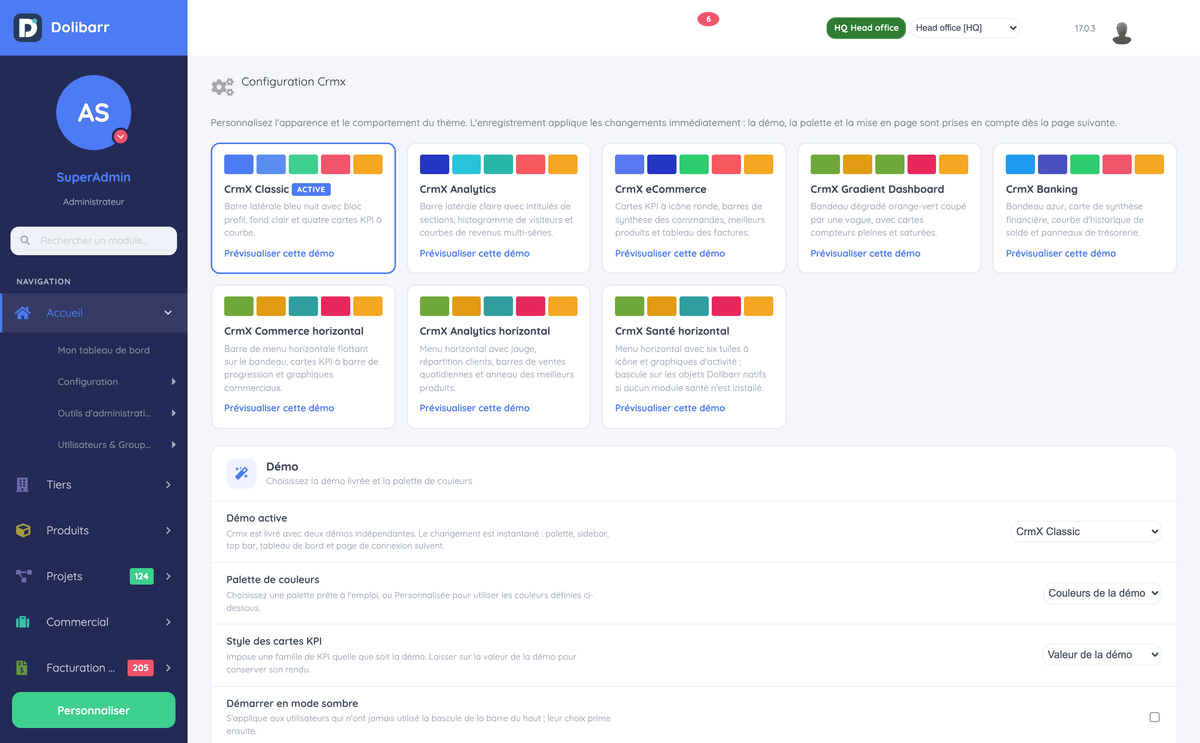Open the Style des cartes KPI dropdown
The height and width of the screenshot is (743, 1200).
pos(1102,655)
